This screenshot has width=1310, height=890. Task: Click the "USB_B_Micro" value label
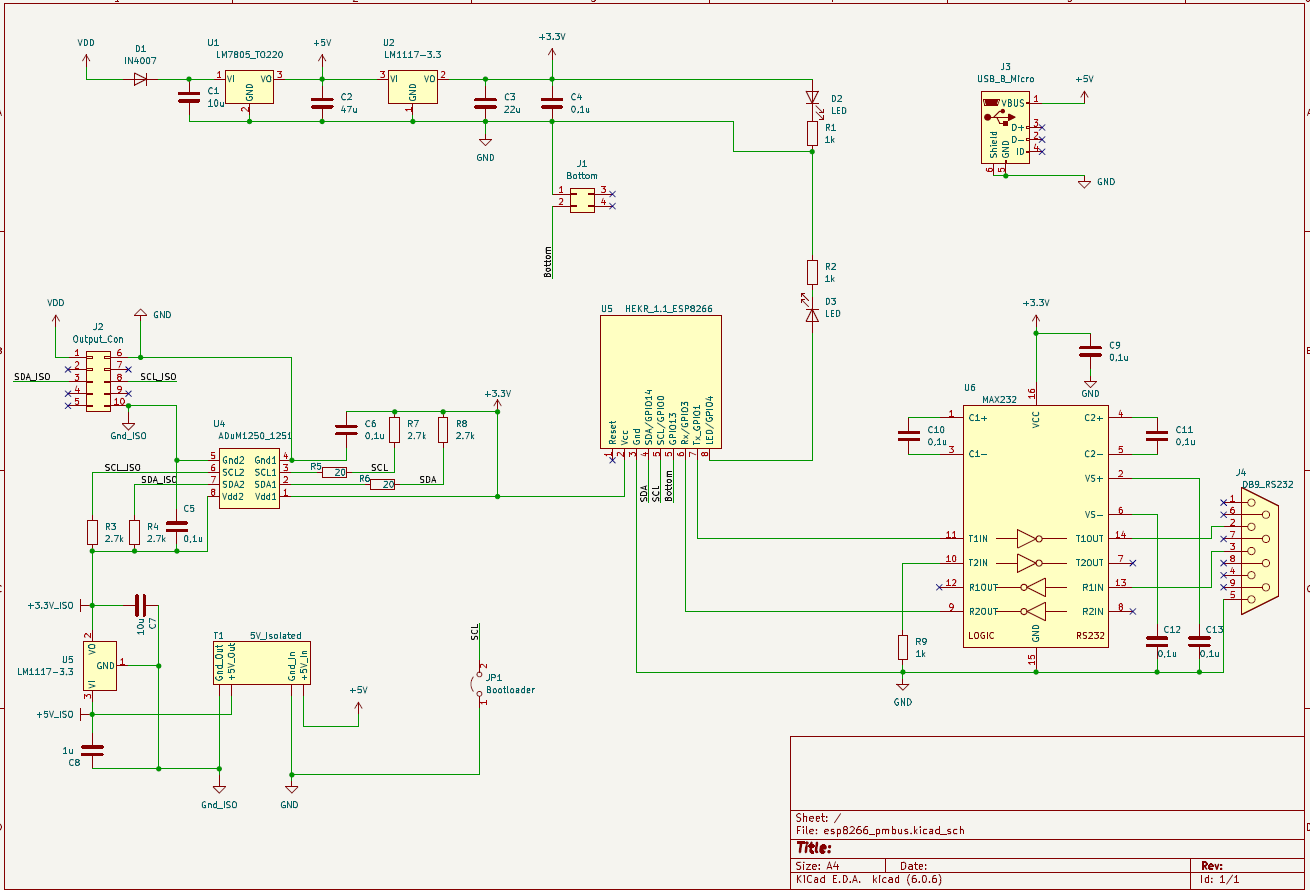(x=1005, y=78)
